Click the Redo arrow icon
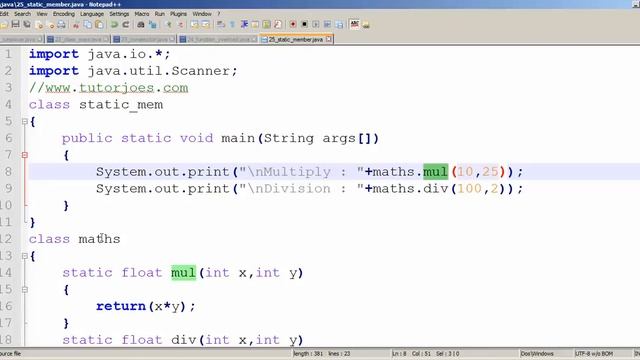Screen dimensions: 640x360 tap(126, 24)
